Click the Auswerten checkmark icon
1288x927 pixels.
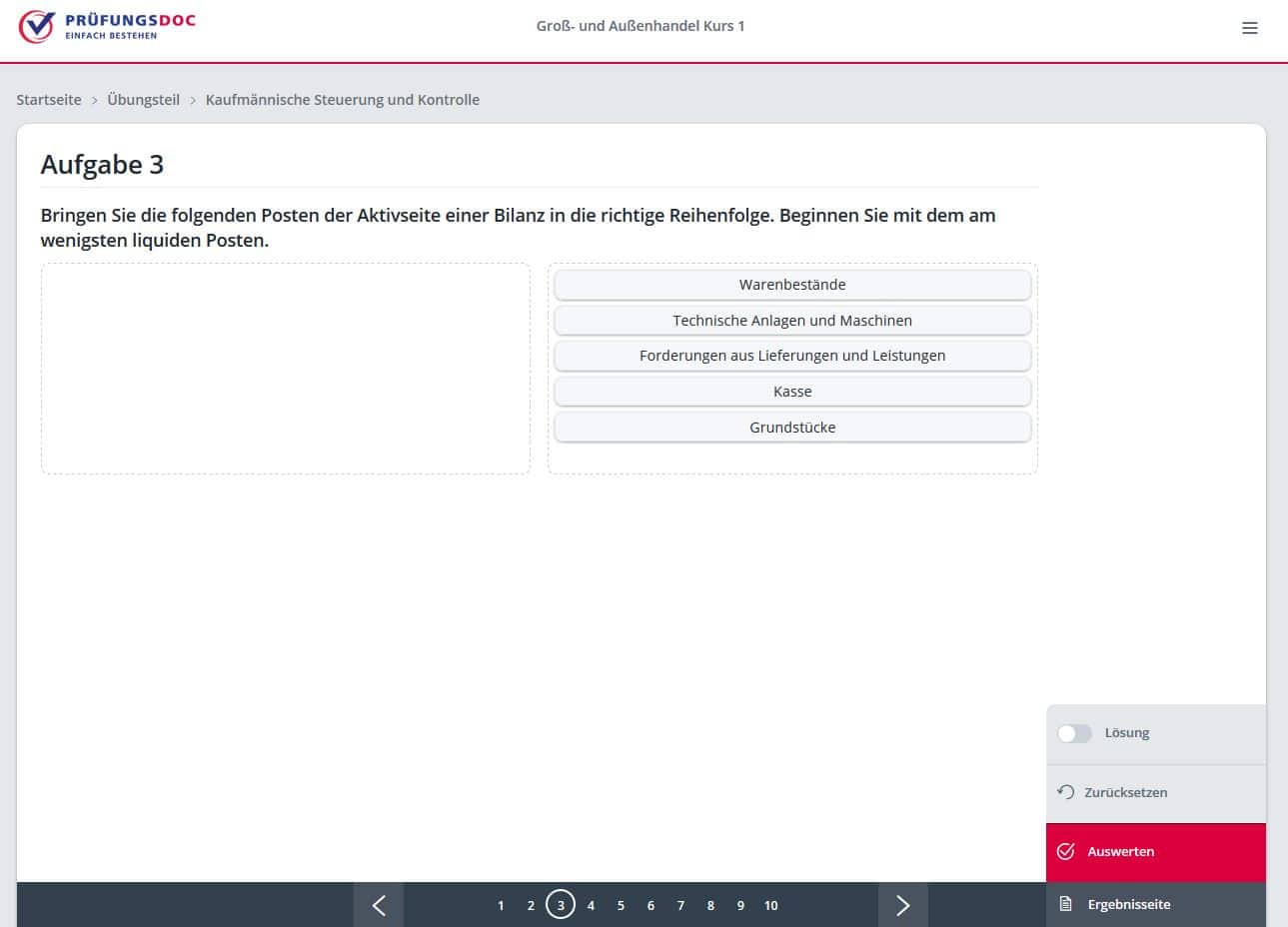click(1065, 851)
